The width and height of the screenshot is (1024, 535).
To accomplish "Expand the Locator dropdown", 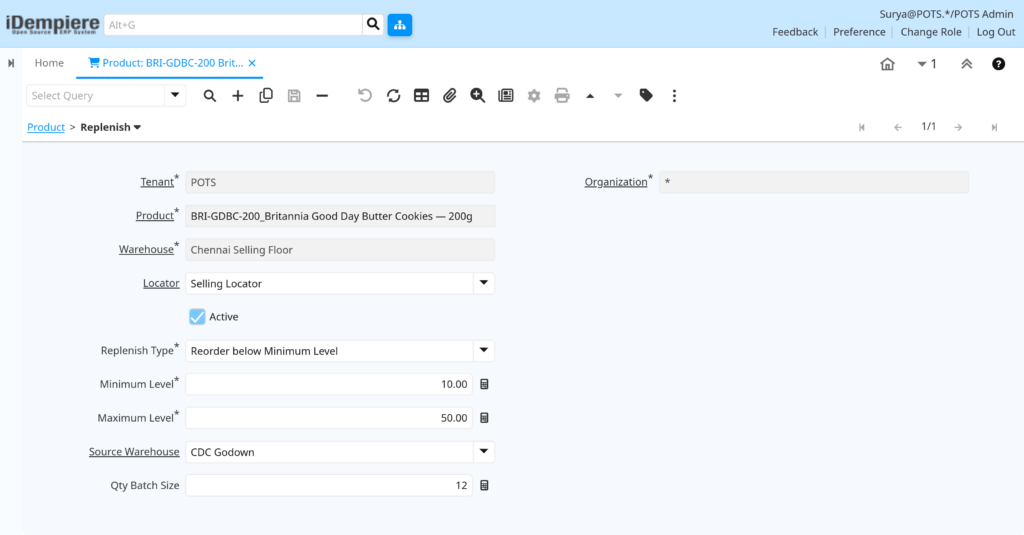I will [x=484, y=283].
